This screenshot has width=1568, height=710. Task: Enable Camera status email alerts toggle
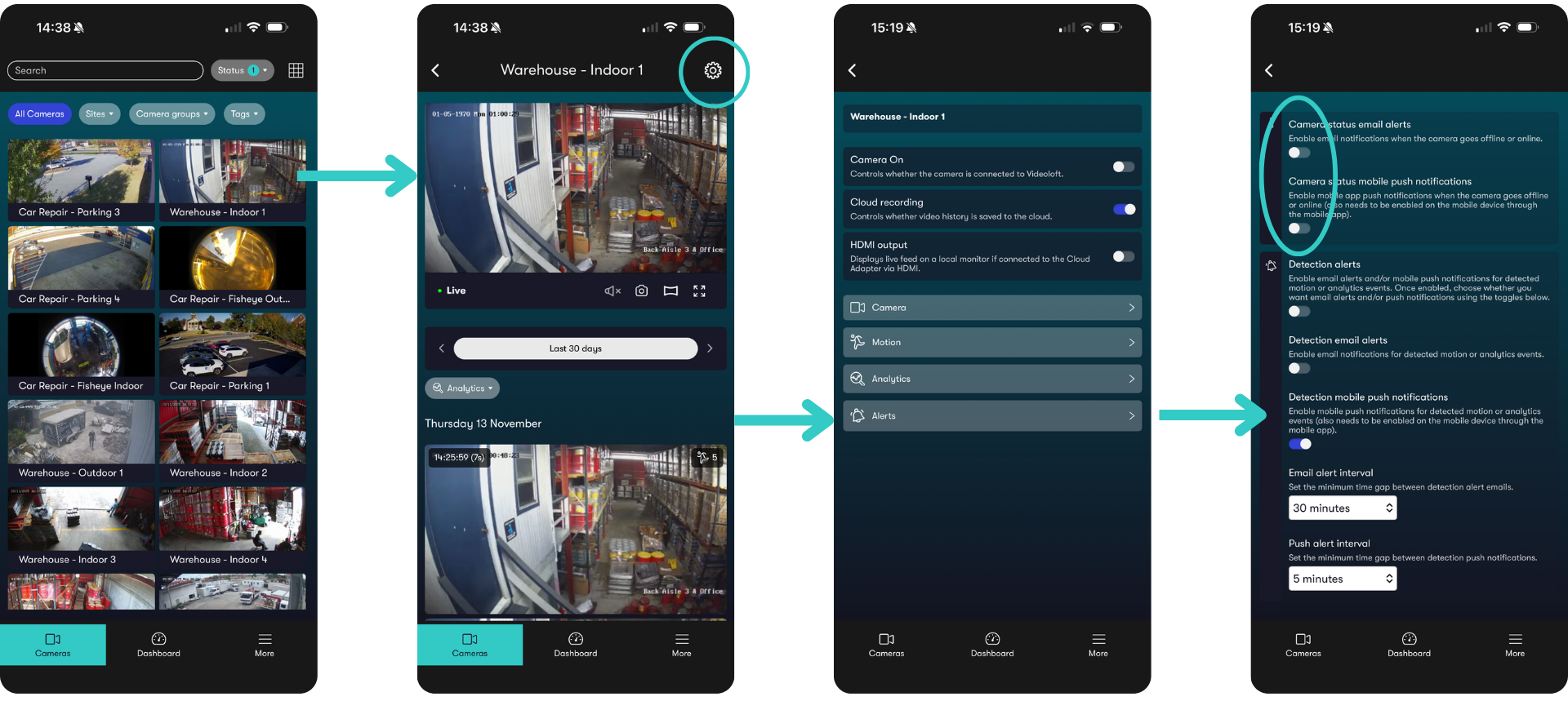[x=1299, y=153]
